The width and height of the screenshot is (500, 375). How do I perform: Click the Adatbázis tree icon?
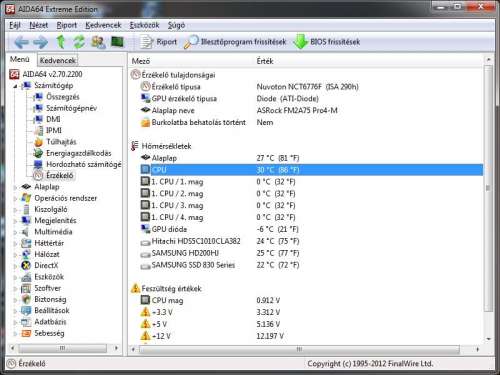point(26,322)
